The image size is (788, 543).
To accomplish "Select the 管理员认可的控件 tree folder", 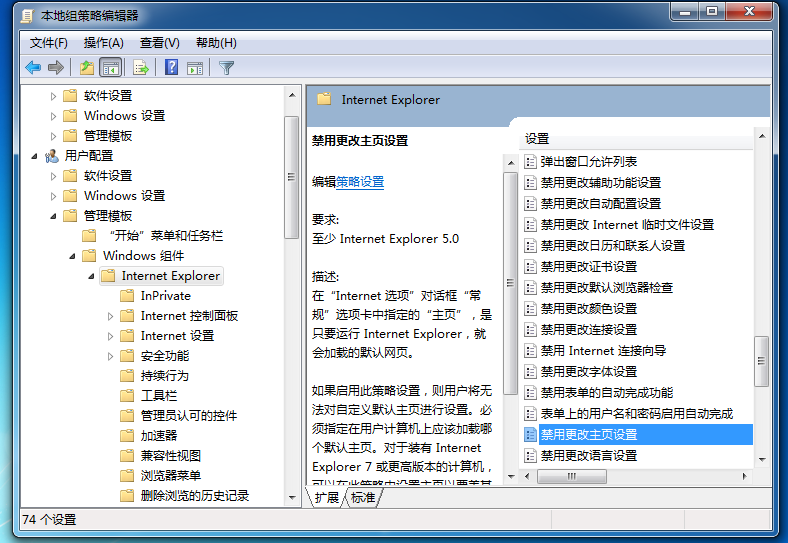I will coord(188,416).
